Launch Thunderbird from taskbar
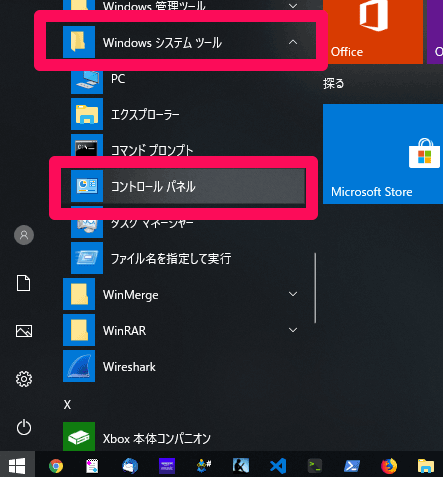 130,466
